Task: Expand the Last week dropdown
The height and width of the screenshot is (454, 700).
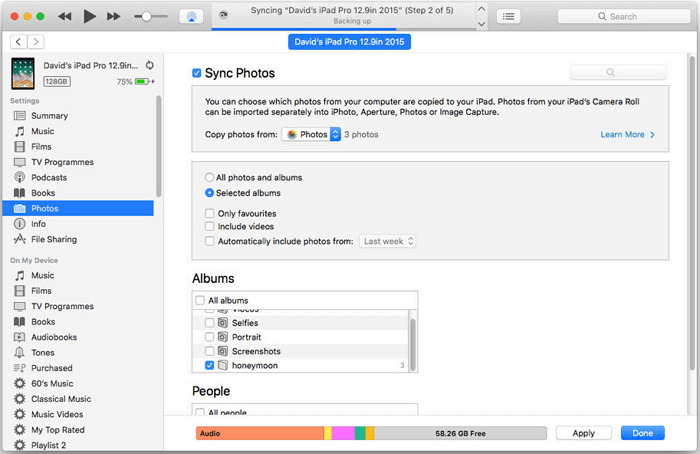Action: [x=389, y=241]
